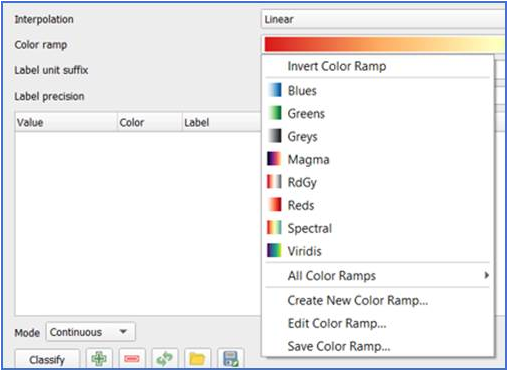Select the Spectral ramp swatch icon
Image resolution: width=508 pixels, height=373 pixels.
(274, 228)
